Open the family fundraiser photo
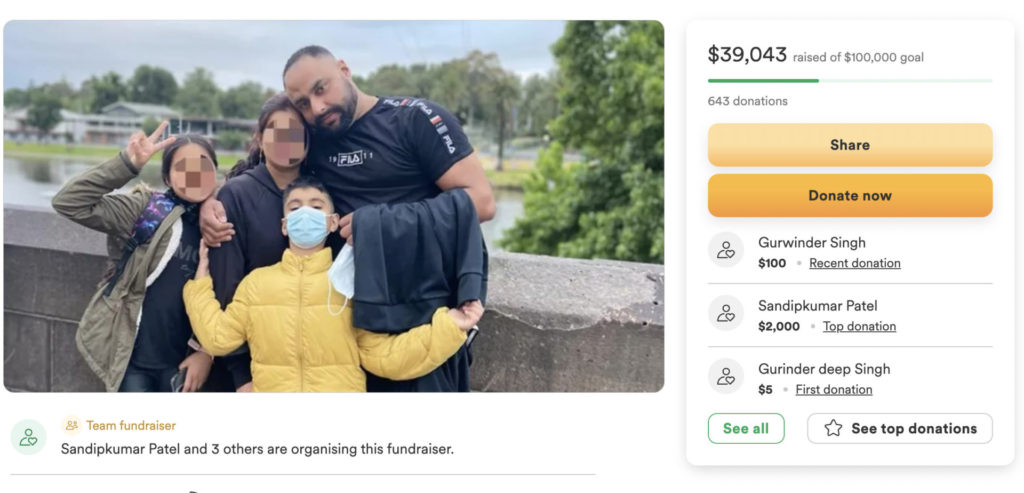The width and height of the screenshot is (1024, 493). 334,206
